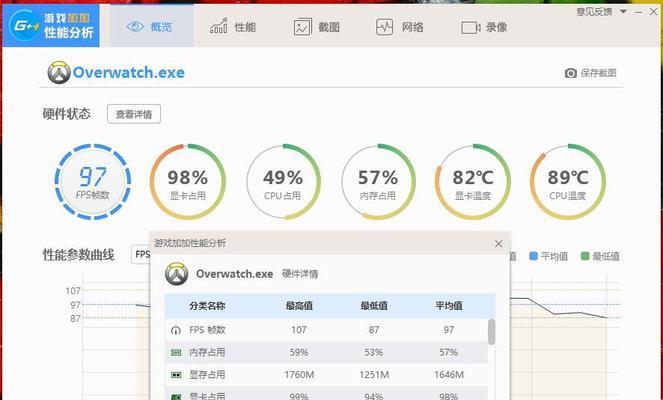663x400 pixels.
Task: Click the 最低值 column header in table
Action: pyautogui.click(x=374, y=306)
